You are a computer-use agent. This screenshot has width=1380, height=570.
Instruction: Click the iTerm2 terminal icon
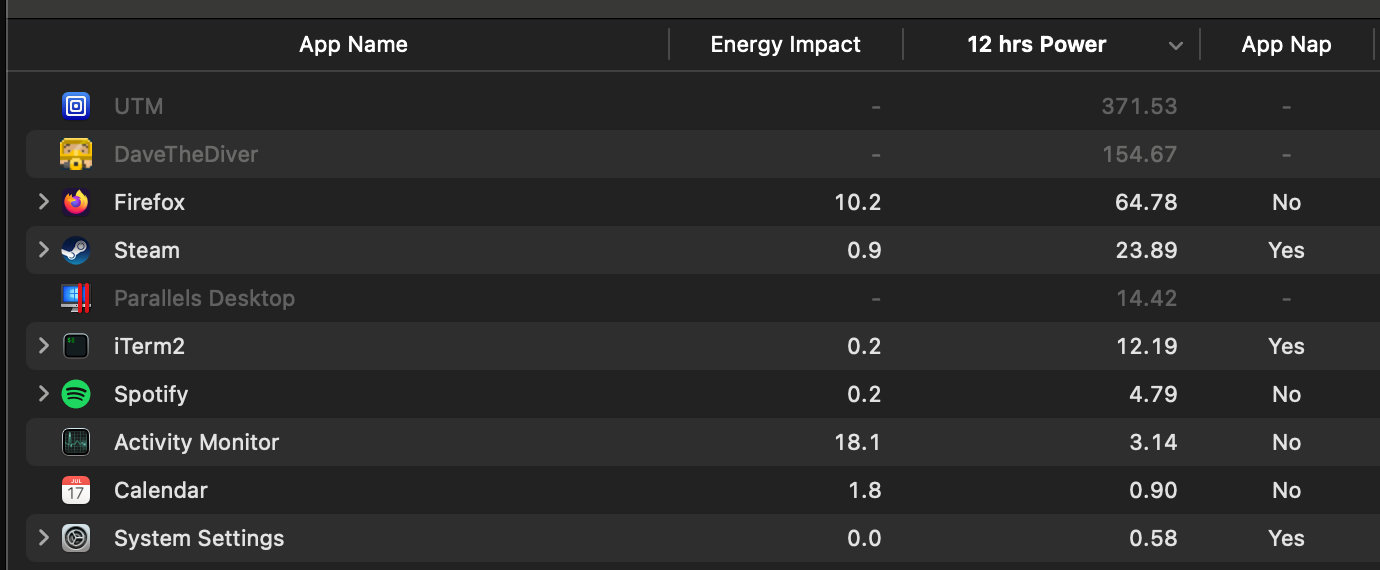click(76, 346)
